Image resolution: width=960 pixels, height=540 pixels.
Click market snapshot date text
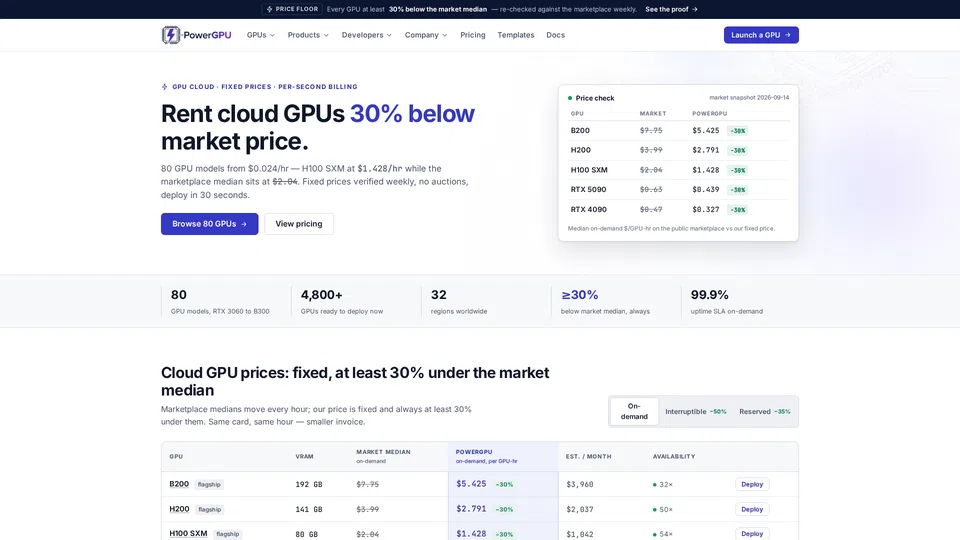tap(749, 97)
